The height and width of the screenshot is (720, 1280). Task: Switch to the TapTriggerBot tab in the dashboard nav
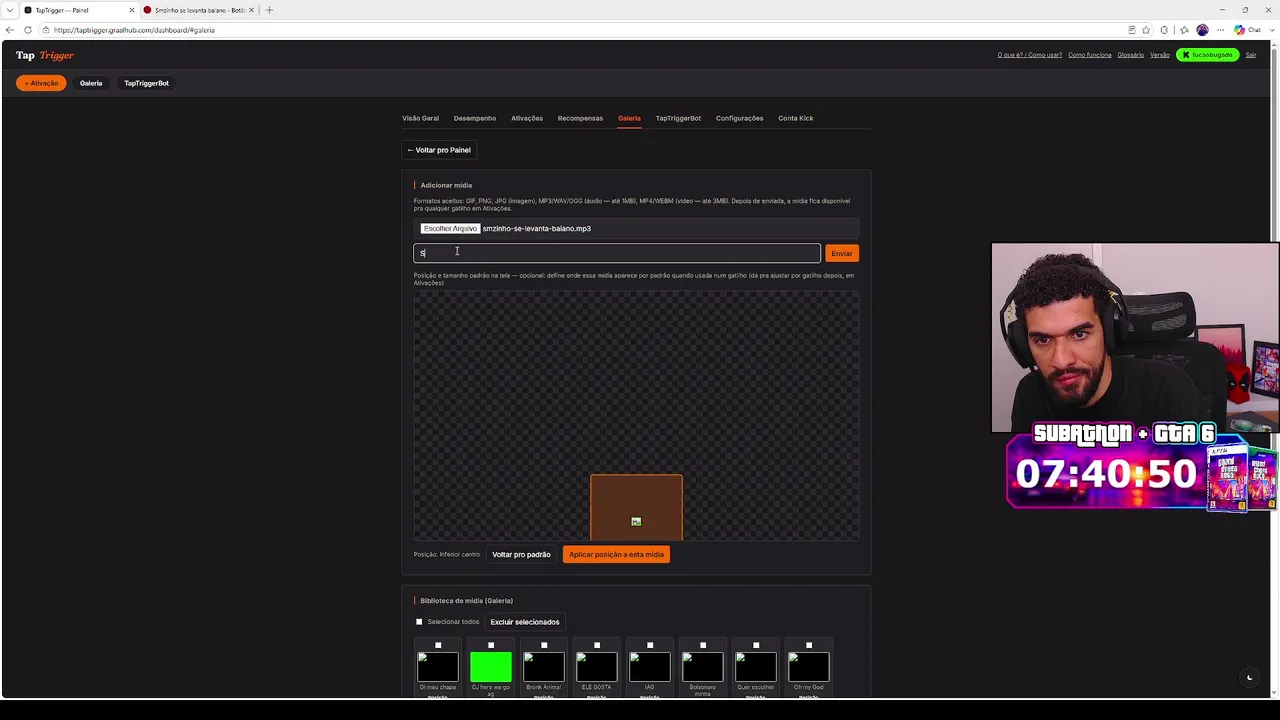pyautogui.click(x=678, y=118)
